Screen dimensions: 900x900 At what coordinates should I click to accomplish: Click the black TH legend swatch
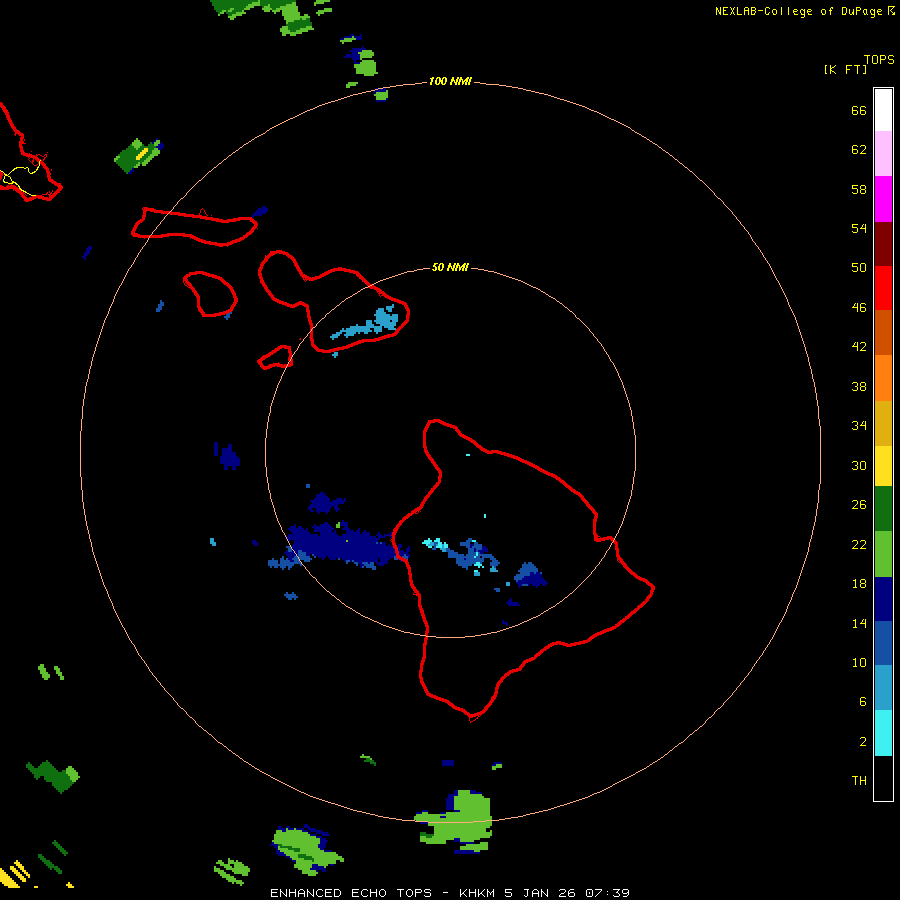click(883, 778)
